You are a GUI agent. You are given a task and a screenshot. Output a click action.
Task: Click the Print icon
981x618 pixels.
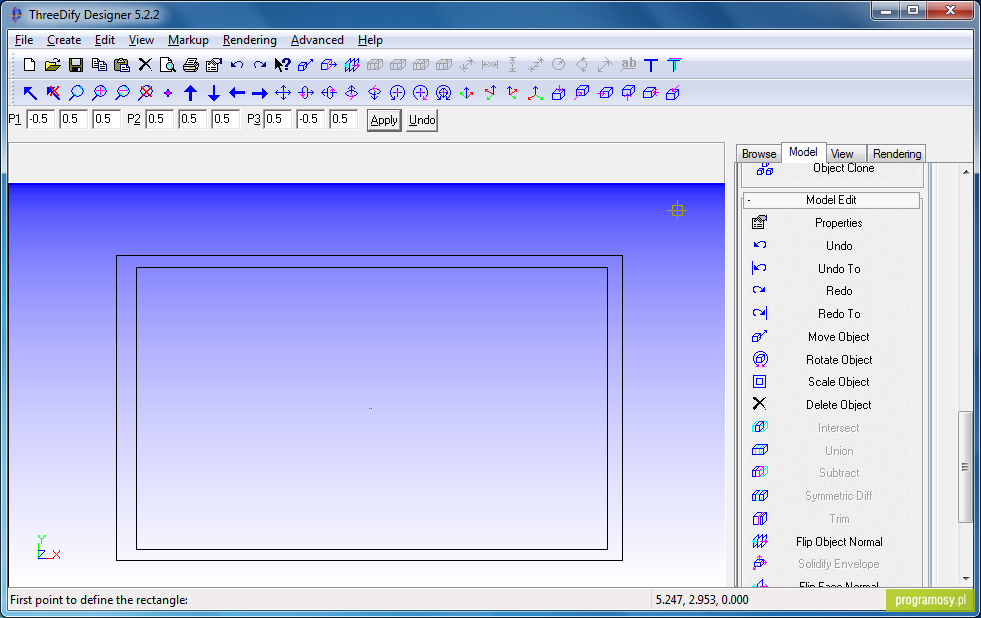[x=191, y=64]
